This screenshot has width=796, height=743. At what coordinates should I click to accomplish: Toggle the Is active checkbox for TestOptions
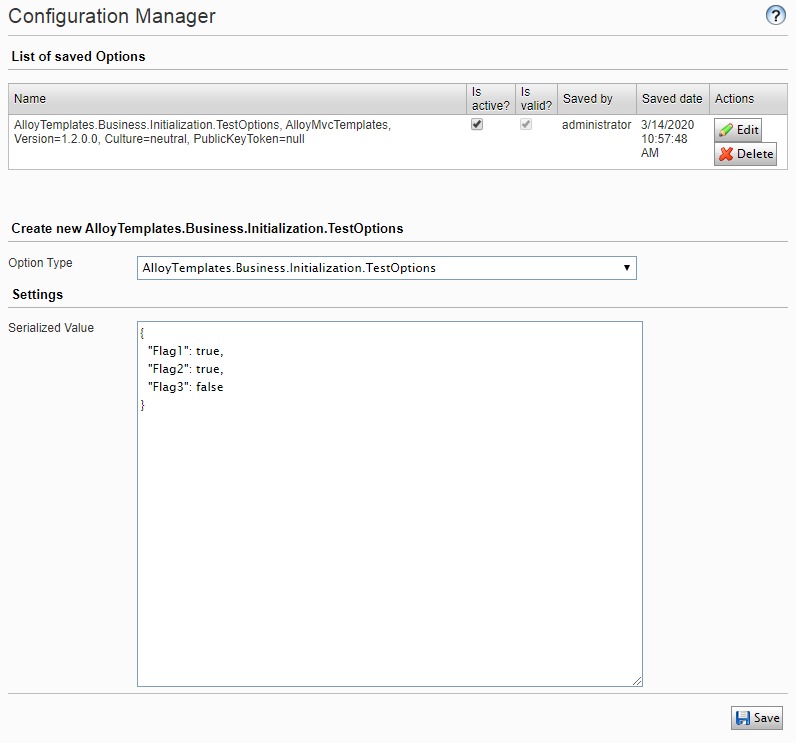point(477,125)
